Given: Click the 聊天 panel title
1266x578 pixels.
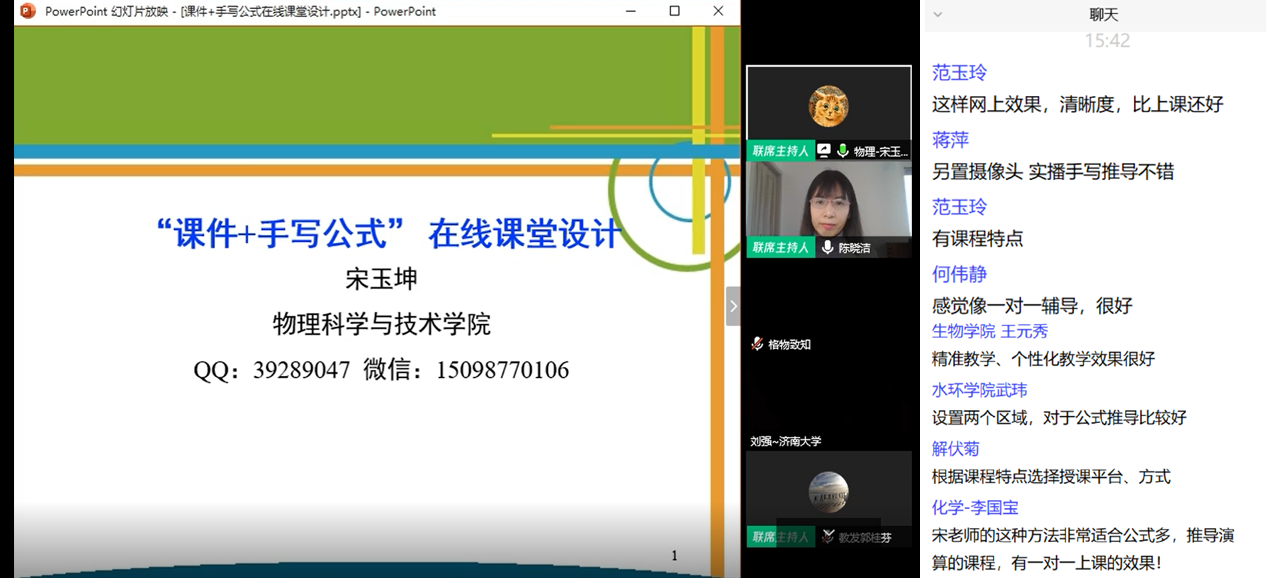Looking at the screenshot, I should coord(1104,14).
